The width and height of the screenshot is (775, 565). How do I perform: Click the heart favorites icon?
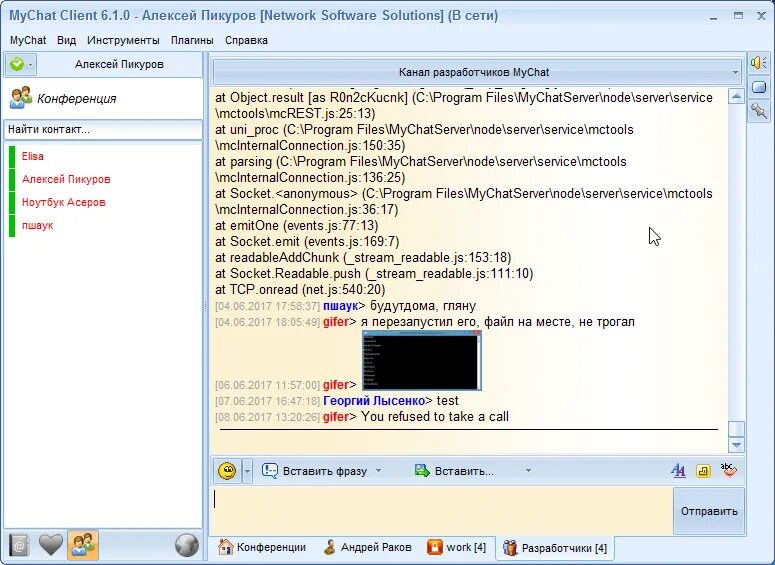[50, 545]
